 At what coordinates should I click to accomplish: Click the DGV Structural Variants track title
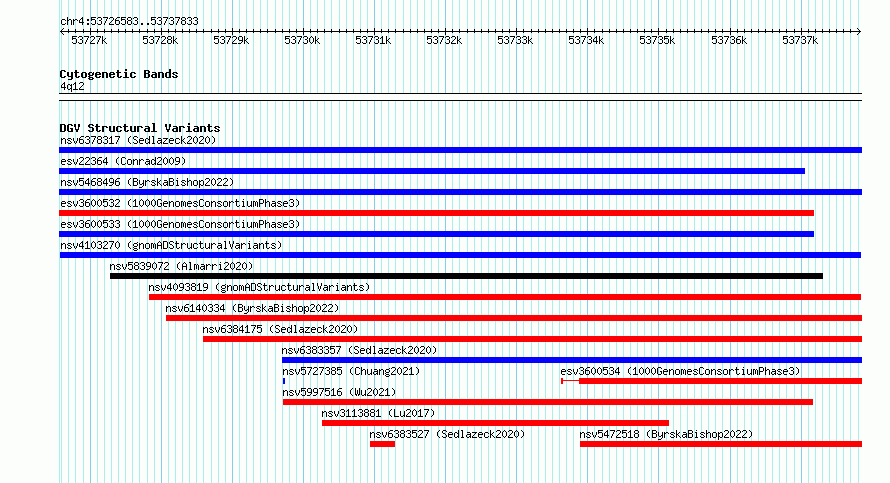(x=140, y=128)
